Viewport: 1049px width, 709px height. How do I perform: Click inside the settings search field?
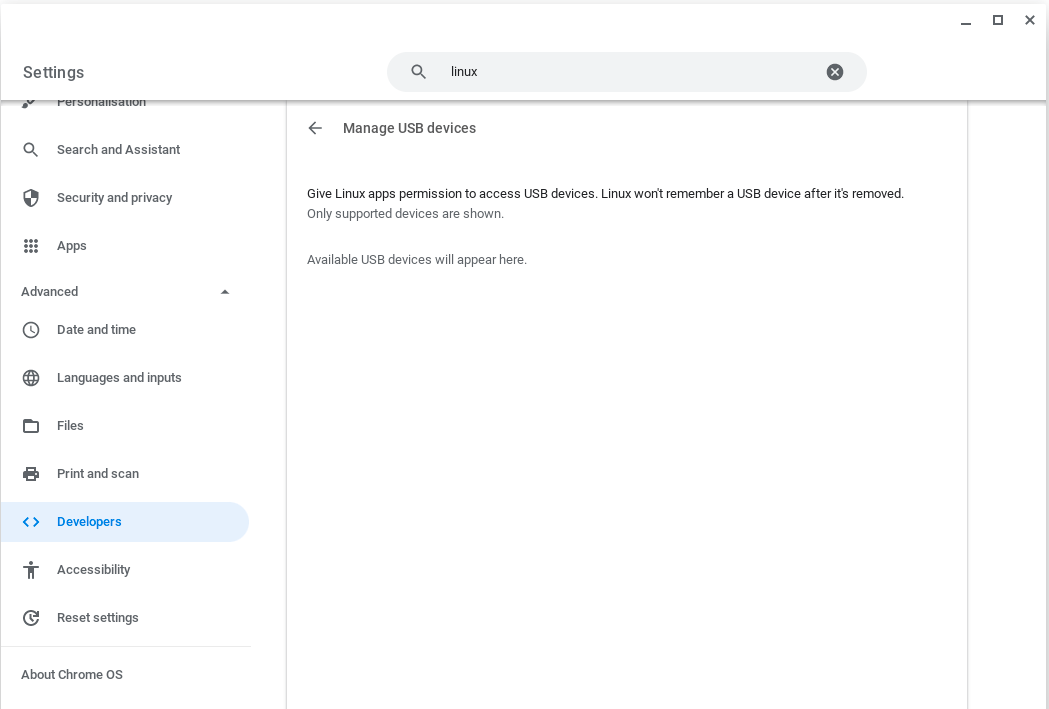[x=630, y=72]
